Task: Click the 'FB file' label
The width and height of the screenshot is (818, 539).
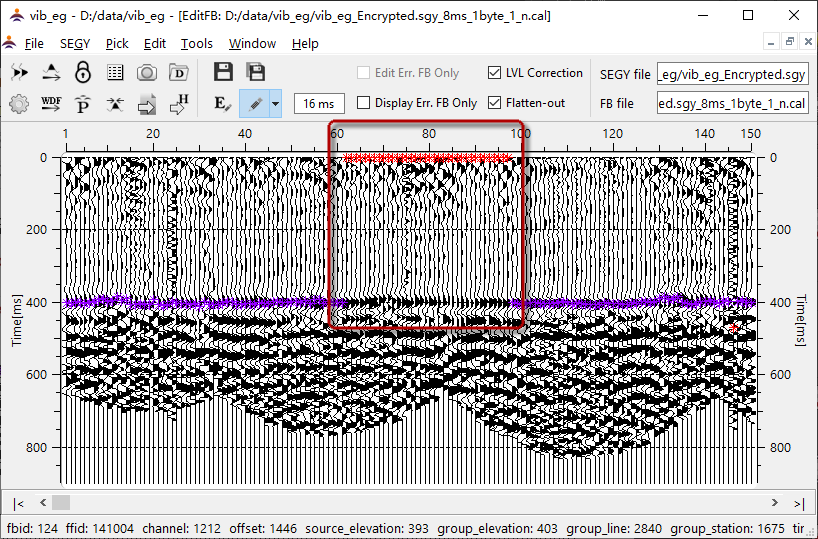Action: pyautogui.click(x=617, y=103)
